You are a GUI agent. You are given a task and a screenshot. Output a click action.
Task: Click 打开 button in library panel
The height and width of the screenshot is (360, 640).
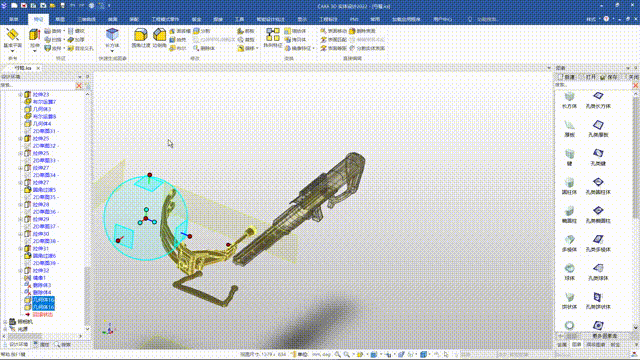[x=587, y=77]
